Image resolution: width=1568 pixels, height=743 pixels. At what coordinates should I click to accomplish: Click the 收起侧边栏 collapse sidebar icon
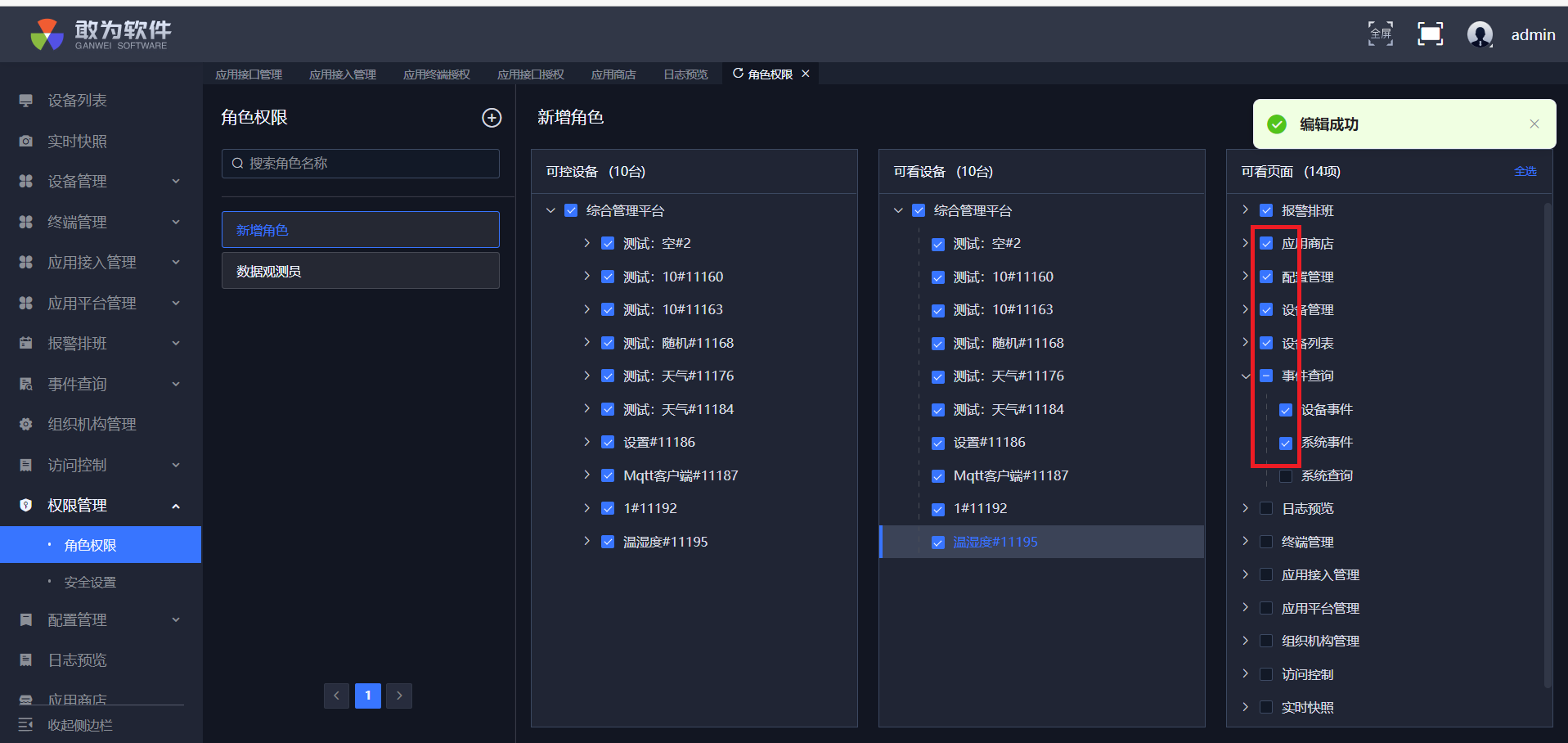pos(26,725)
